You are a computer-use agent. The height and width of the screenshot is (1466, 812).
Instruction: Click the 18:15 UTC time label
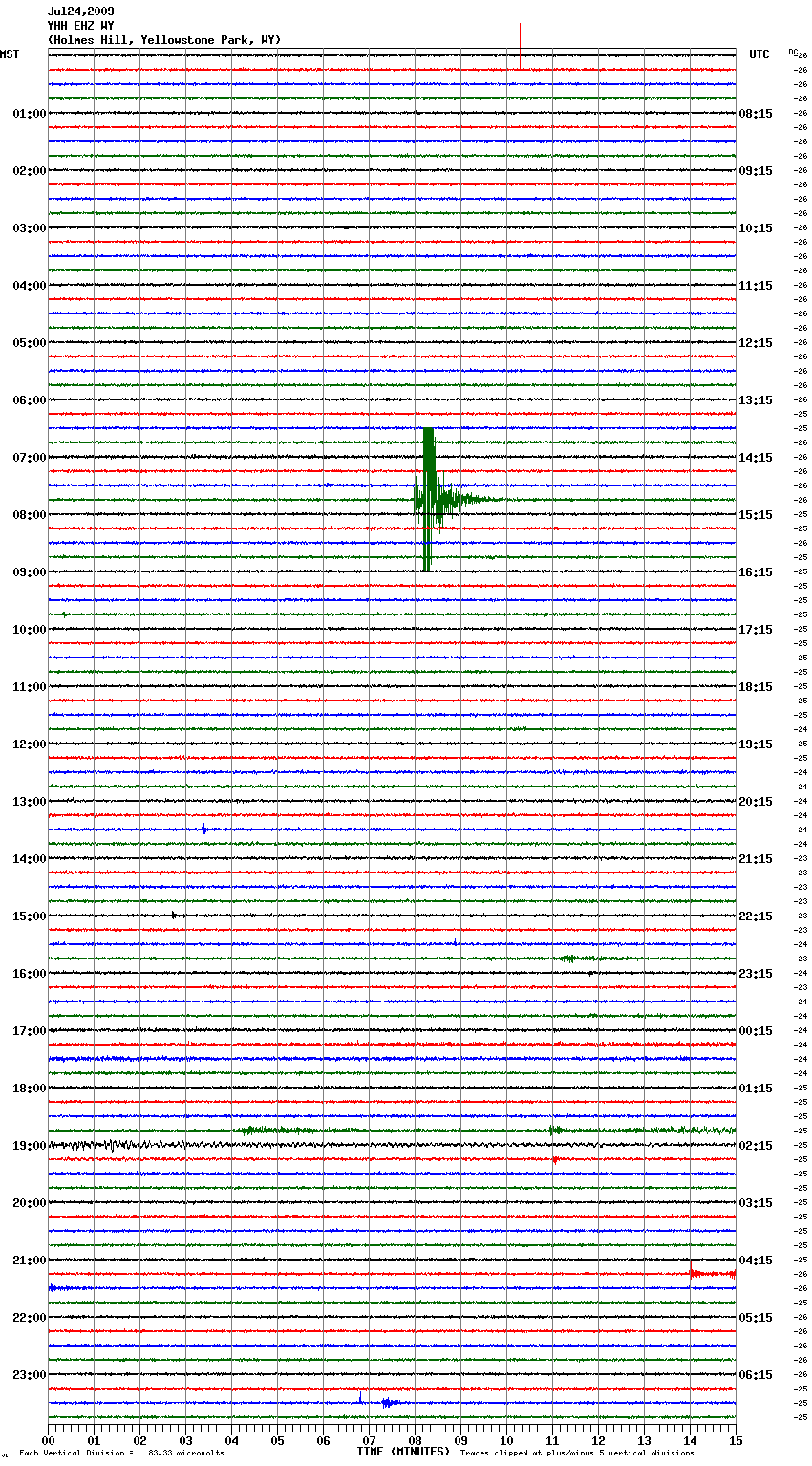tap(756, 686)
